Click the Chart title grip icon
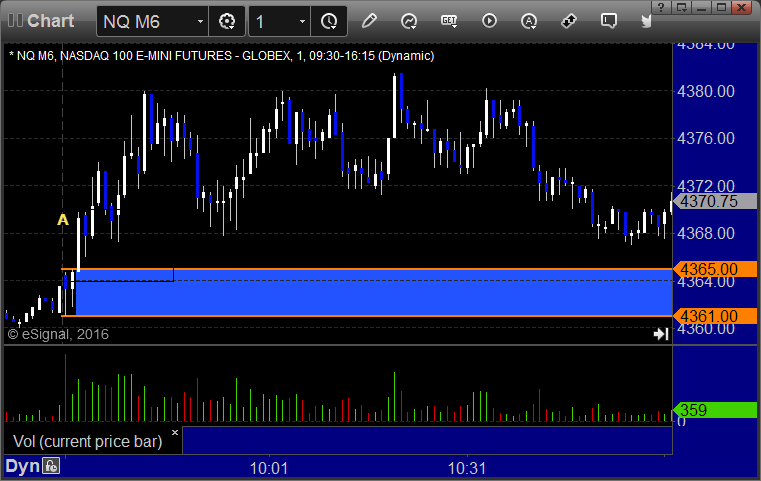 click(x=16, y=21)
